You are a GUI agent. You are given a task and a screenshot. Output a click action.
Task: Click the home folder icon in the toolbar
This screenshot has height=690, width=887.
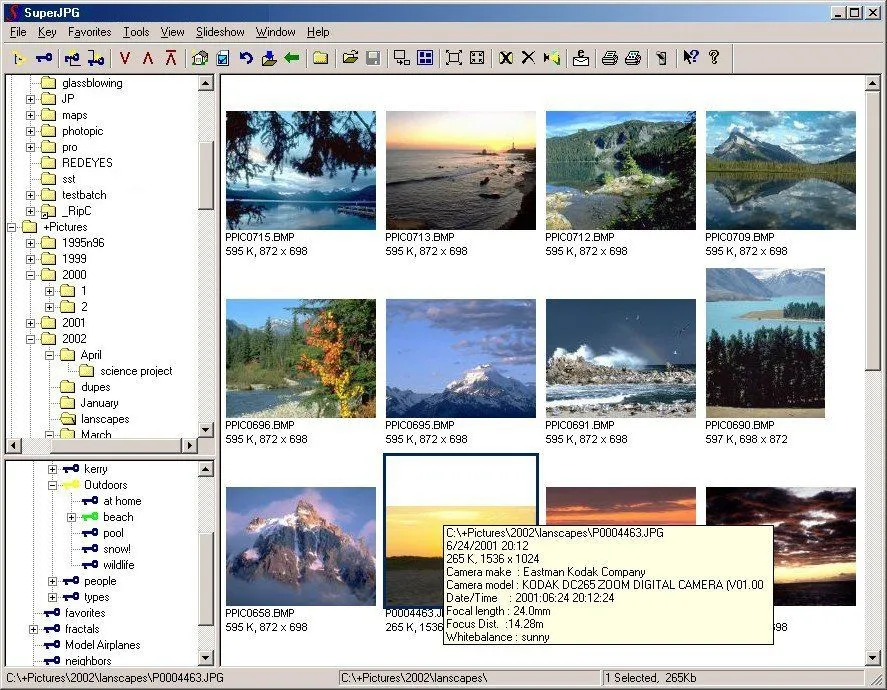[199, 58]
